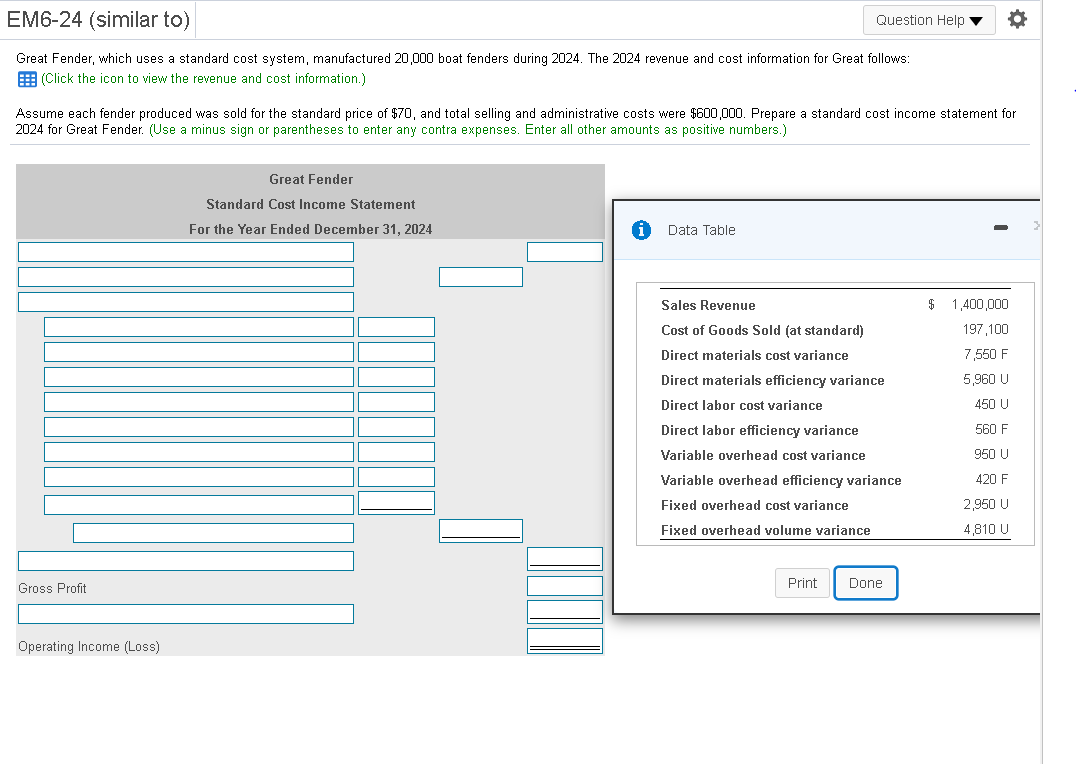Viewport: 1076px width, 764px height.
Task: Click the Standard Cost Income Statement heading
Action: click(x=311, y=205)
